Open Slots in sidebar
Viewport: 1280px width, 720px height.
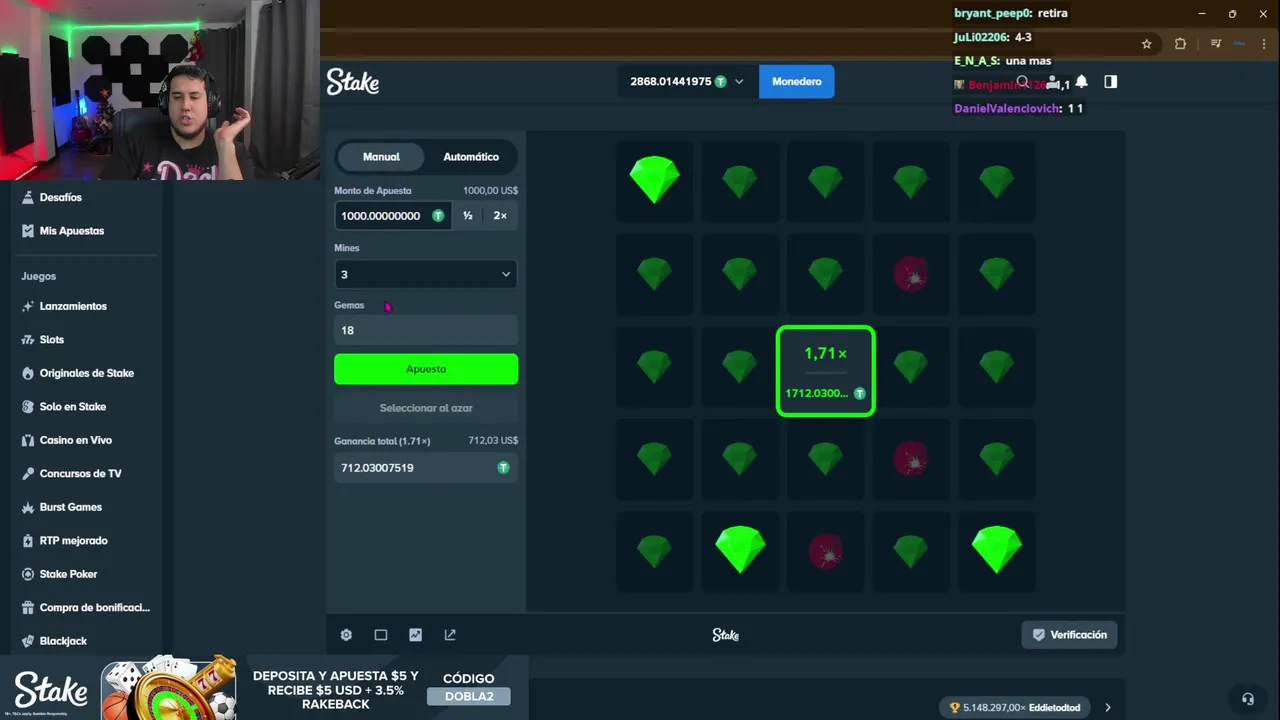point(51,340)
